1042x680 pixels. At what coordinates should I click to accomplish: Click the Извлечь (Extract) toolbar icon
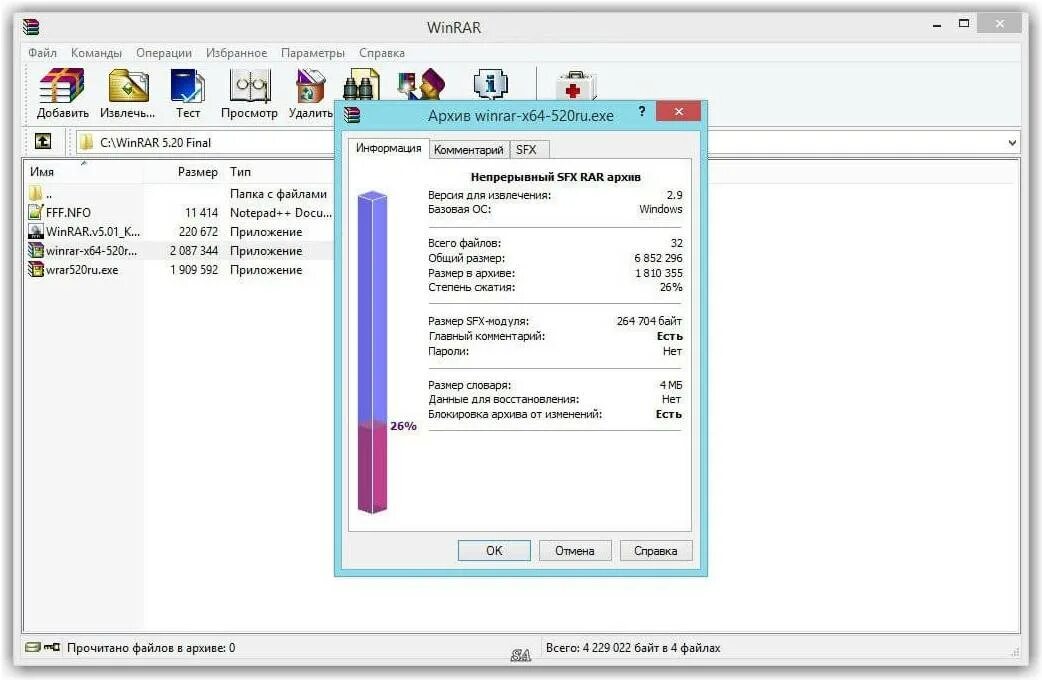128,86
